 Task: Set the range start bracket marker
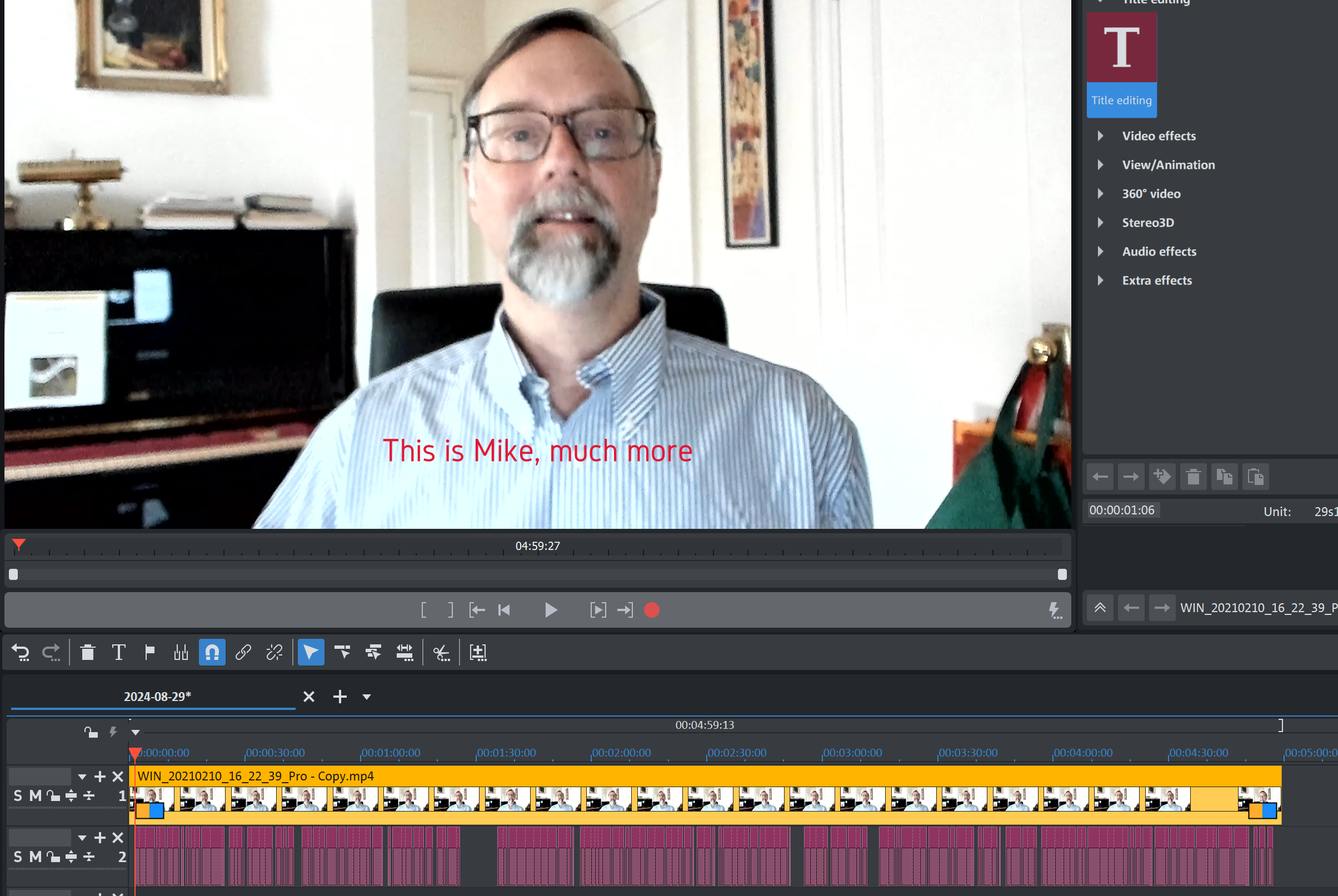[423, 610]
